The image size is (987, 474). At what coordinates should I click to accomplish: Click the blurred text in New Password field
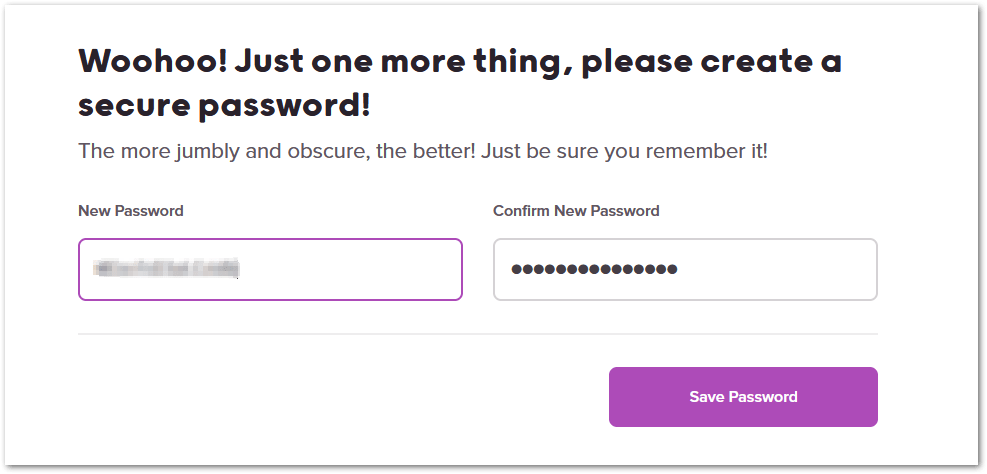[x=165, y=269]
